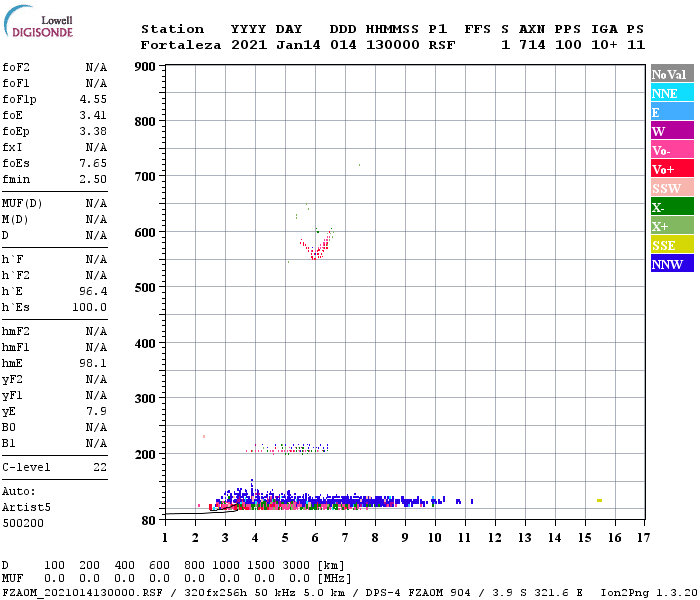This screenshot has width=700, height=600.
Task: Click the h`Es value 100.0
Action: [90, 308]
